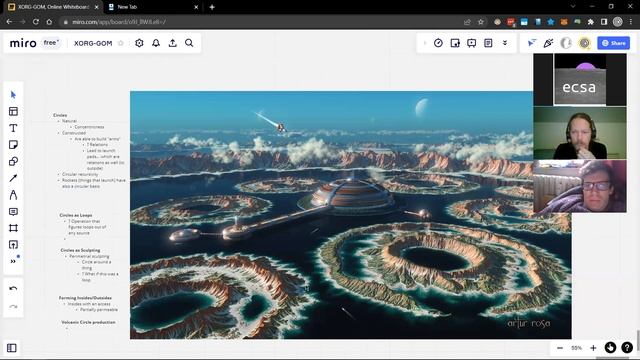Click the free plan badge

51,43
